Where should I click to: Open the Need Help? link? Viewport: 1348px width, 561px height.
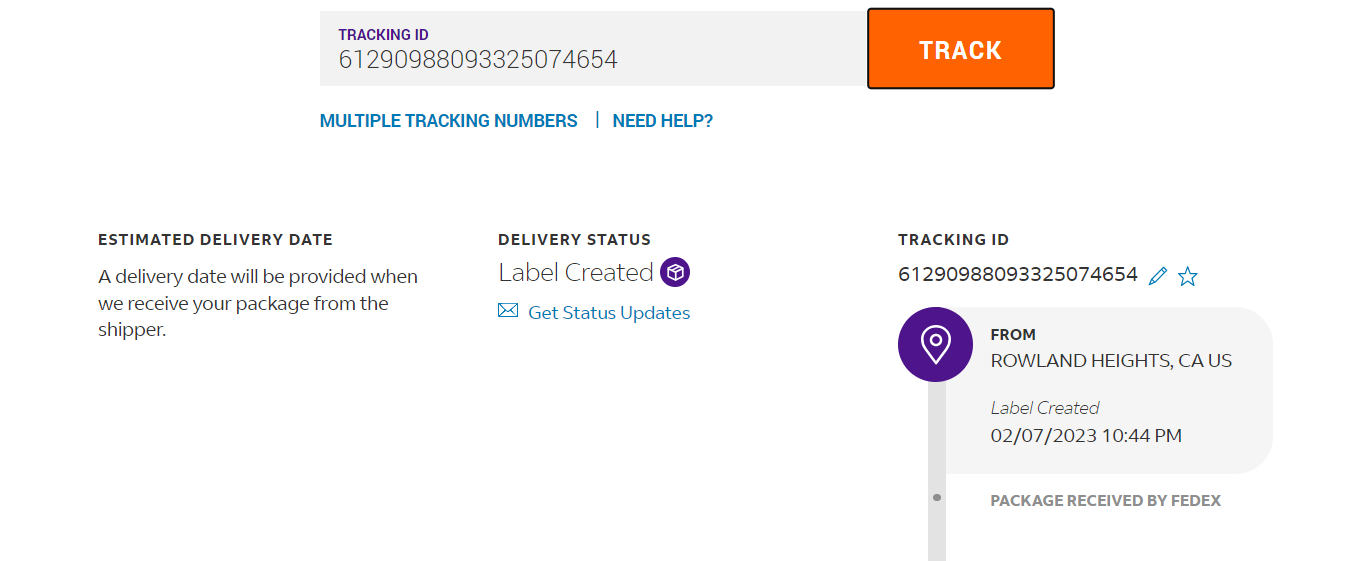point(662,121)
